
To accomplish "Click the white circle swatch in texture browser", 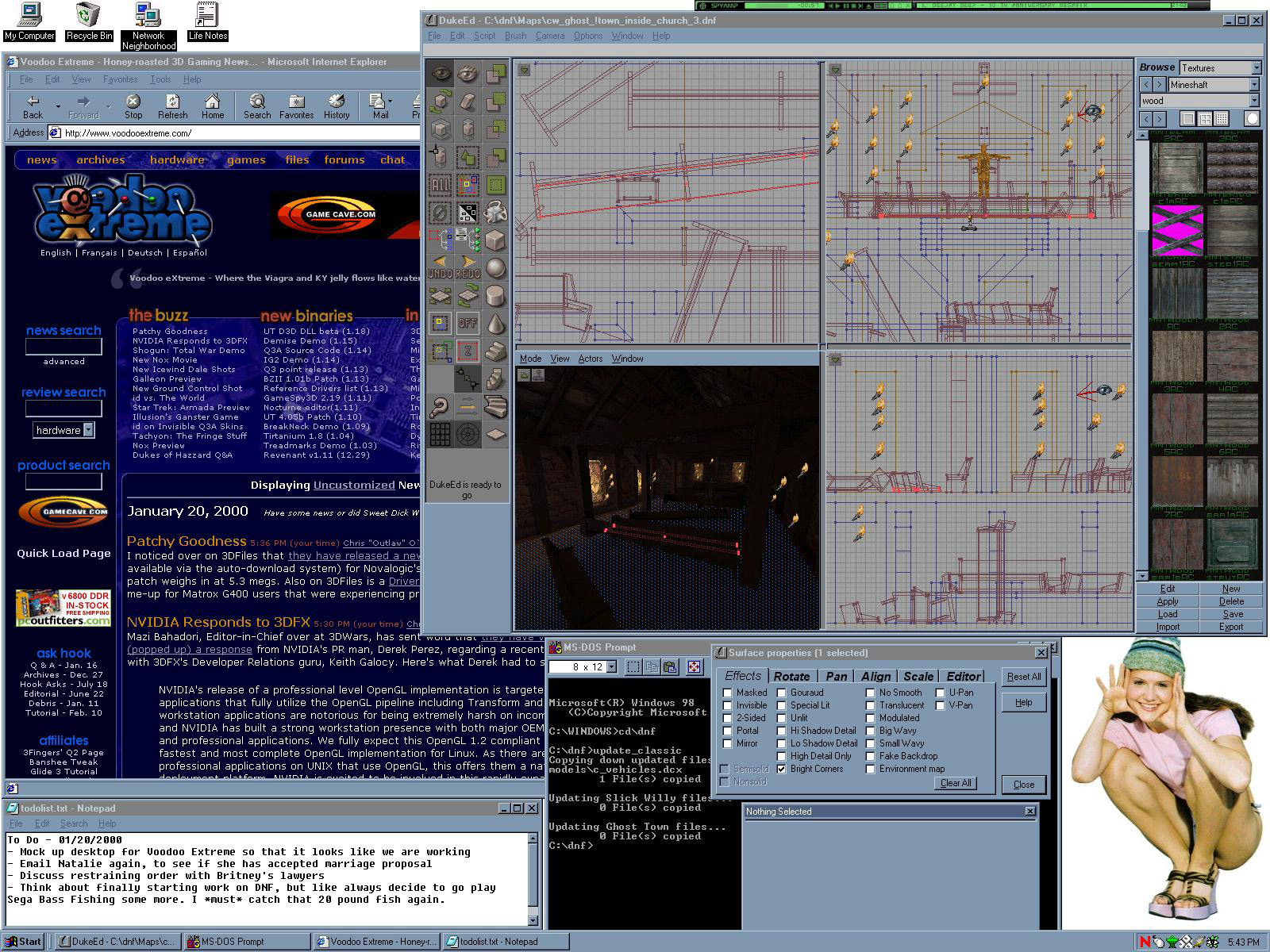I will point(1252,119).
